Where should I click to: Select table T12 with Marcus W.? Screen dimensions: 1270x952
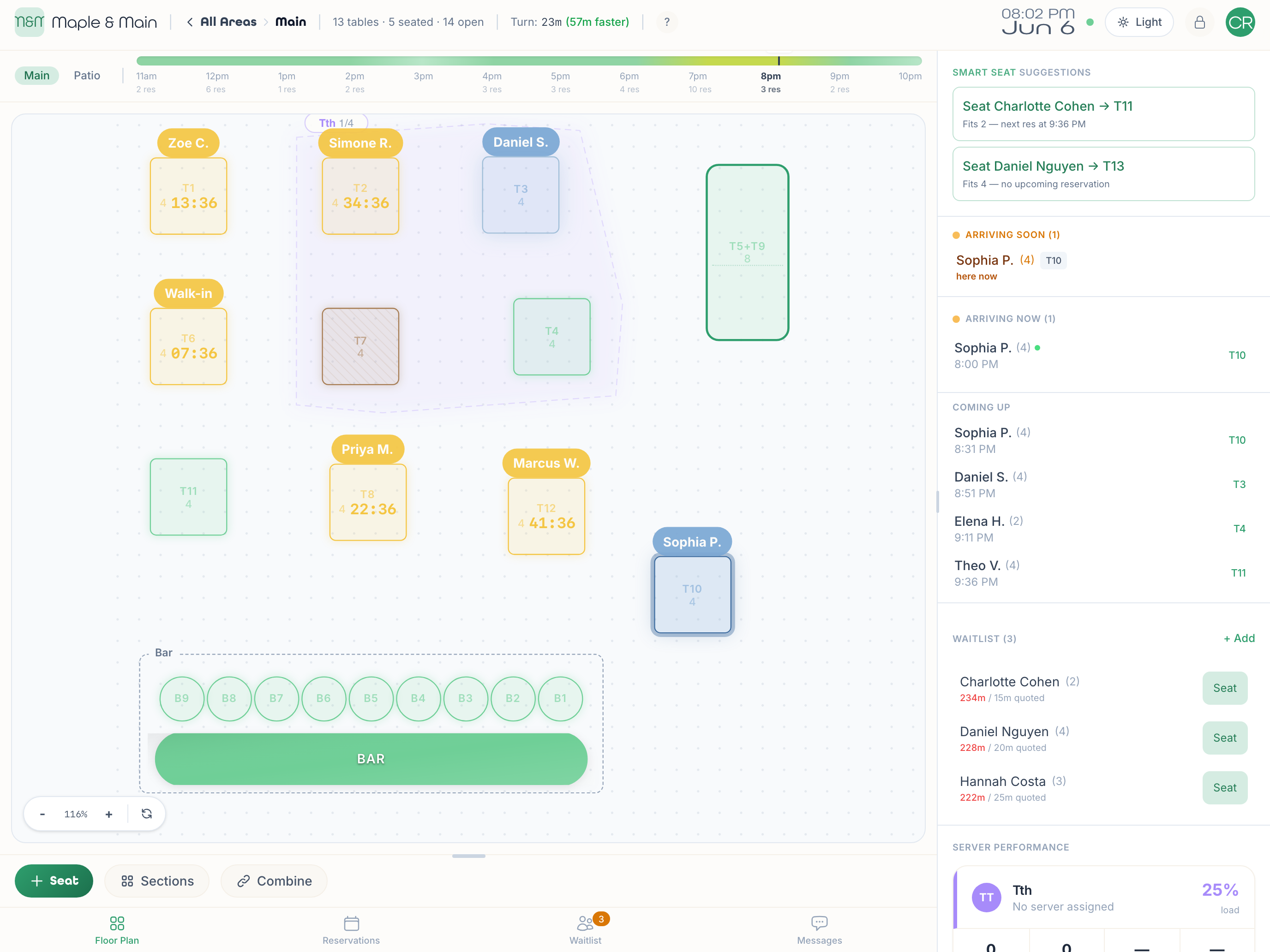coord(546,517)
